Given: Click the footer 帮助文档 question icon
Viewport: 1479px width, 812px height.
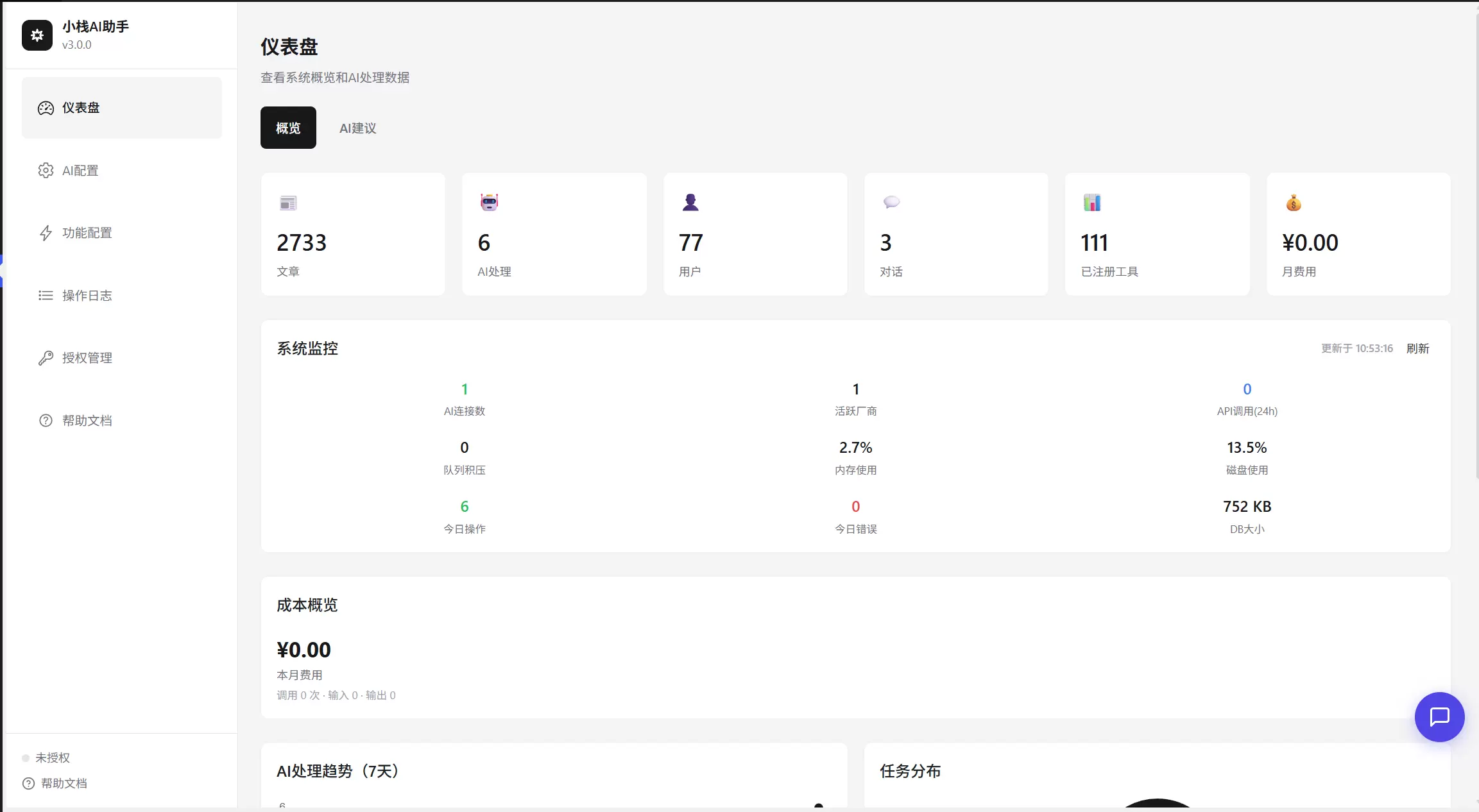Looking at the screenshot, I should pos(28,783).
